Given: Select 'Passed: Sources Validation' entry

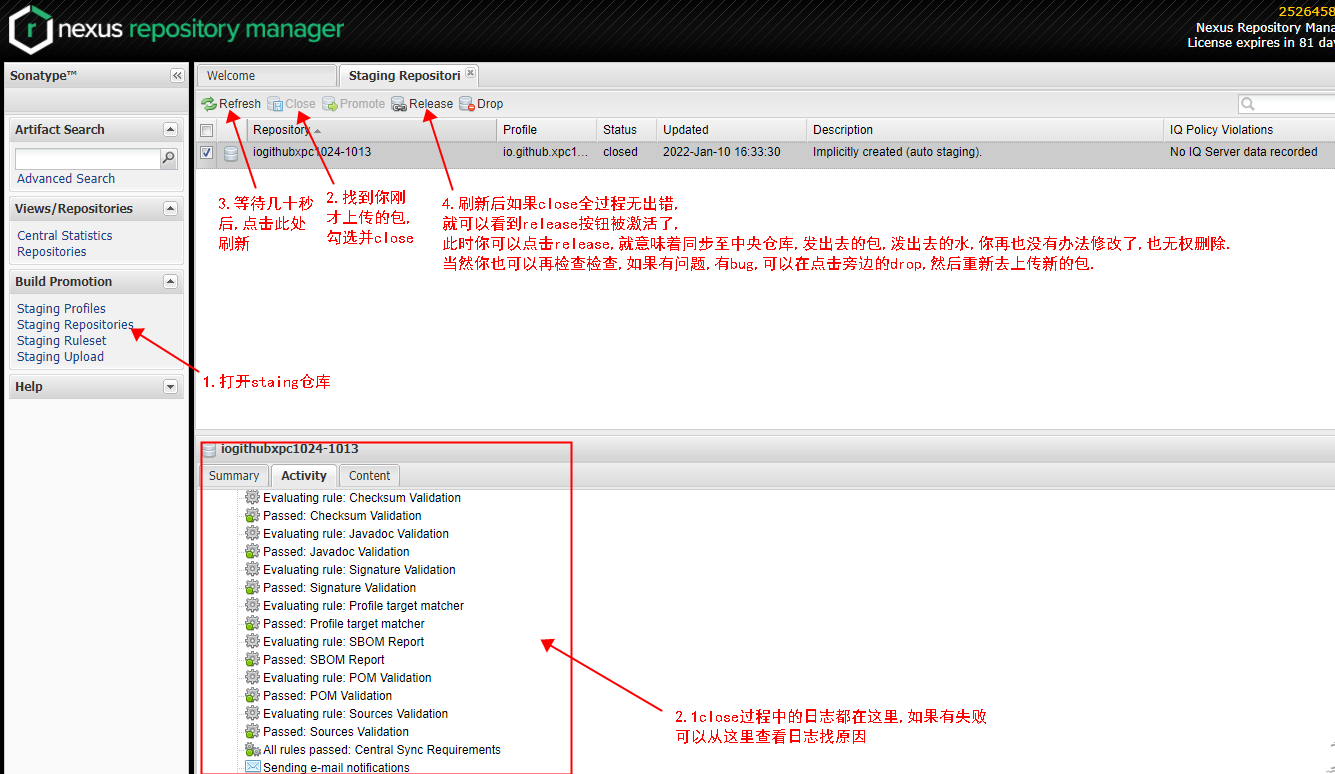Looking at the screenshot, I should [336, 732].
